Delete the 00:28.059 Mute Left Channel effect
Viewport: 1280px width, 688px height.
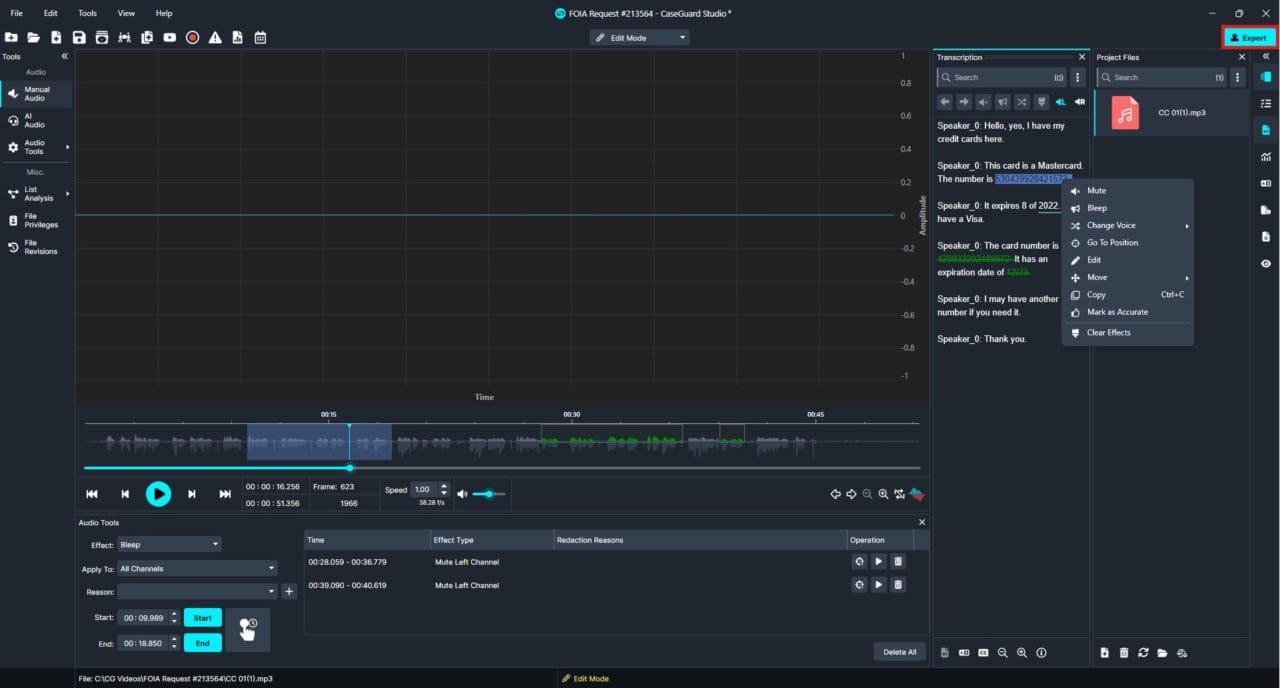click(x=897, y=562)
